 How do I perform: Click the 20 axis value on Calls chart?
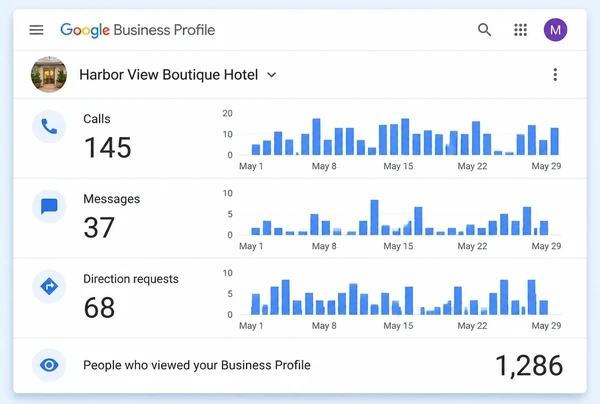coord(227,113)
